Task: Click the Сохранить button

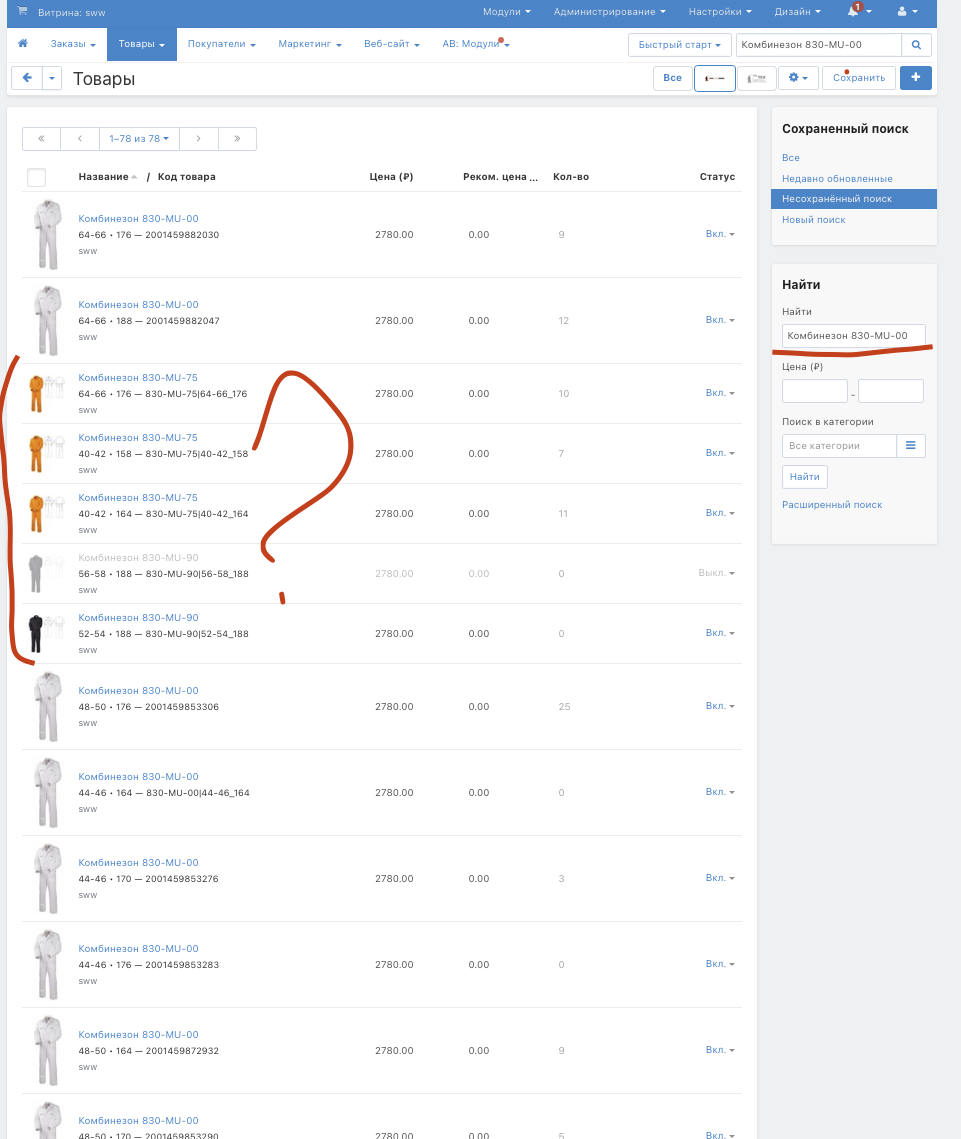Action: (858, 78)
